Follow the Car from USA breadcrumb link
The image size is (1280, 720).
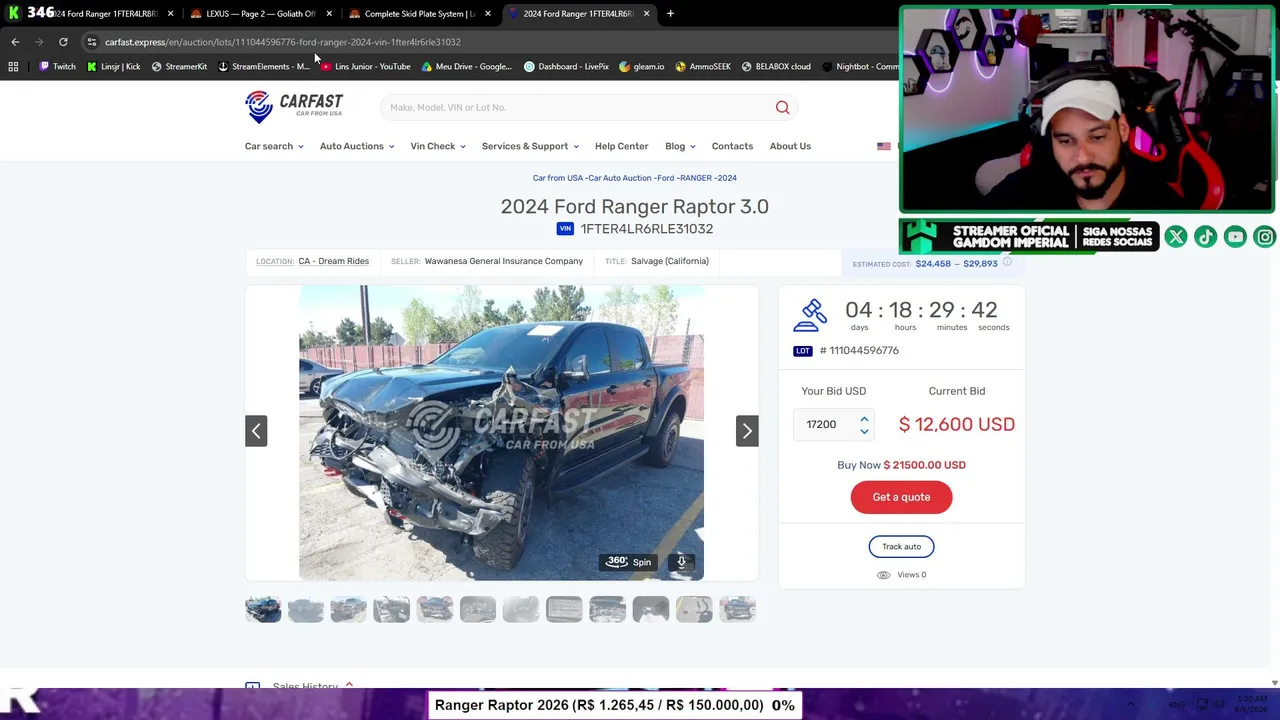click(557, 178)
